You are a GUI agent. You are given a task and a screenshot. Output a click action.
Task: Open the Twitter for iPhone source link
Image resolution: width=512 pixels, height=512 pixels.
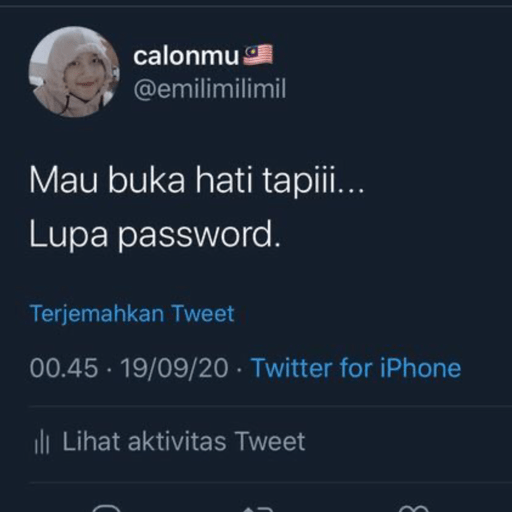point(356,368)
